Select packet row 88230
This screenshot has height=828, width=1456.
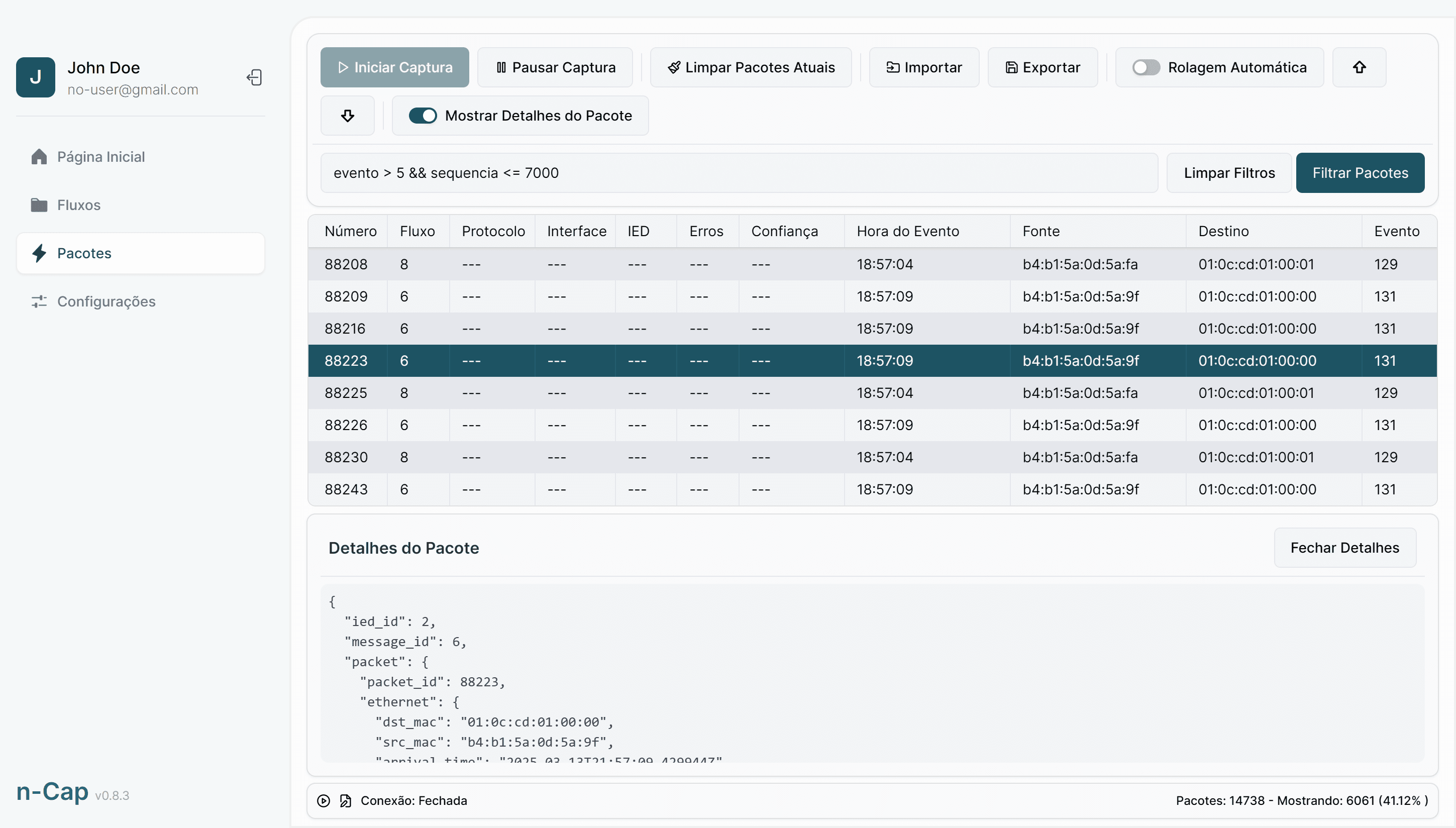(872, 457)
